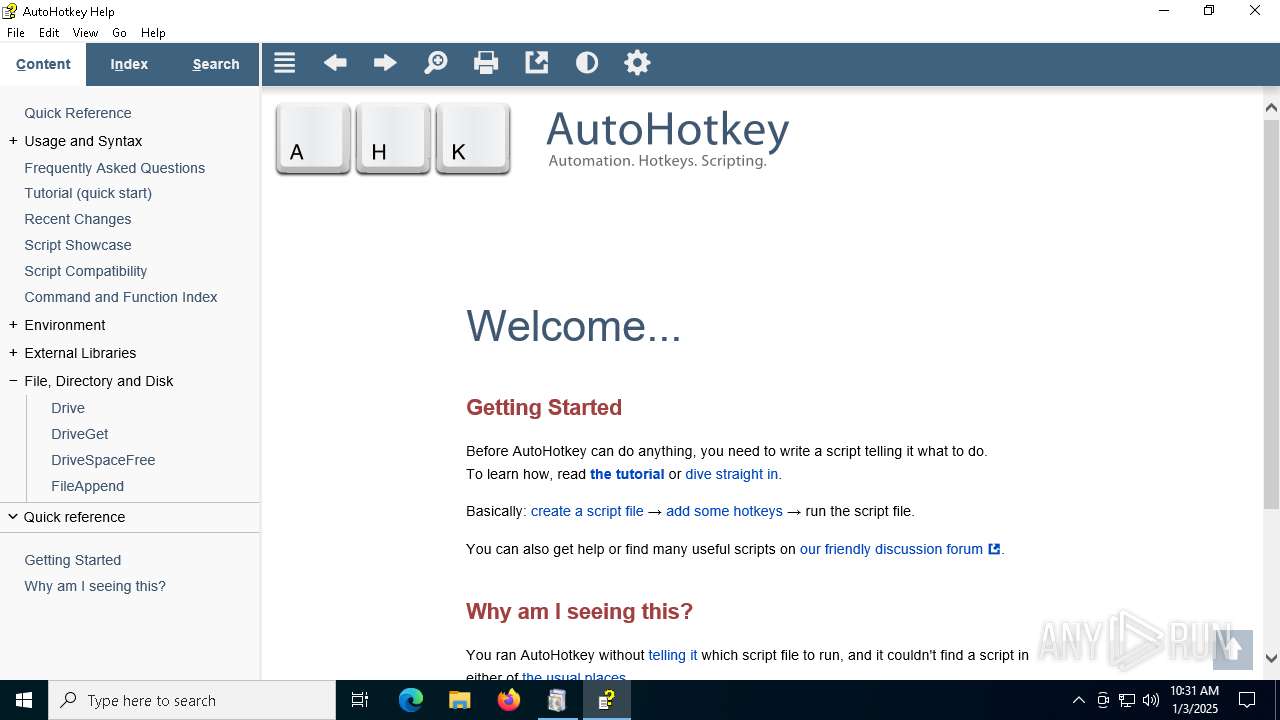Image resolution: width=1280 pixels, height=720 pixels.
Task: Open Quick Reference in the contents tree
Action: (x=78, y=113)
